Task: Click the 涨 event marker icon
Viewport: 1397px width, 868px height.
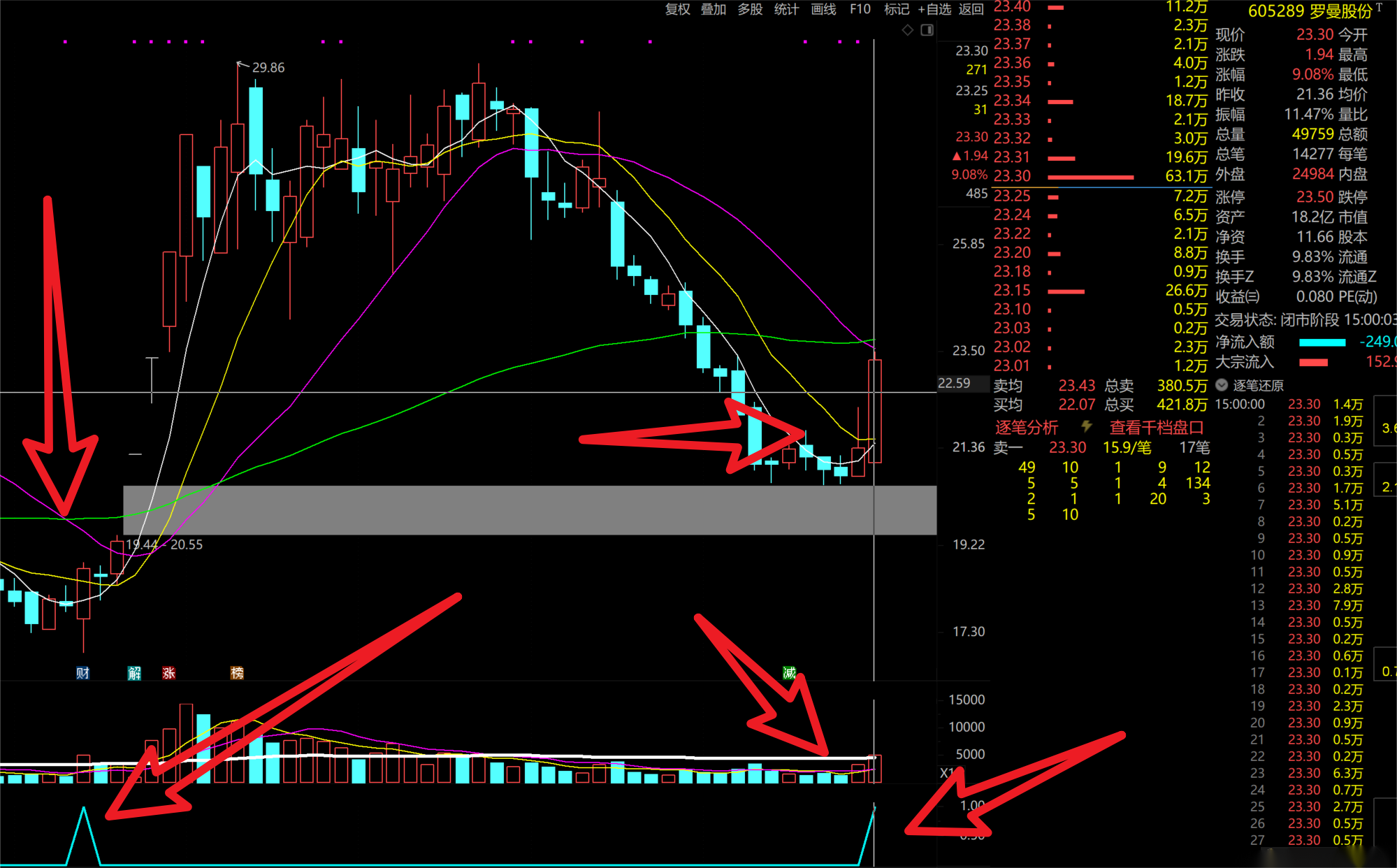Action: tap(168, 673)
